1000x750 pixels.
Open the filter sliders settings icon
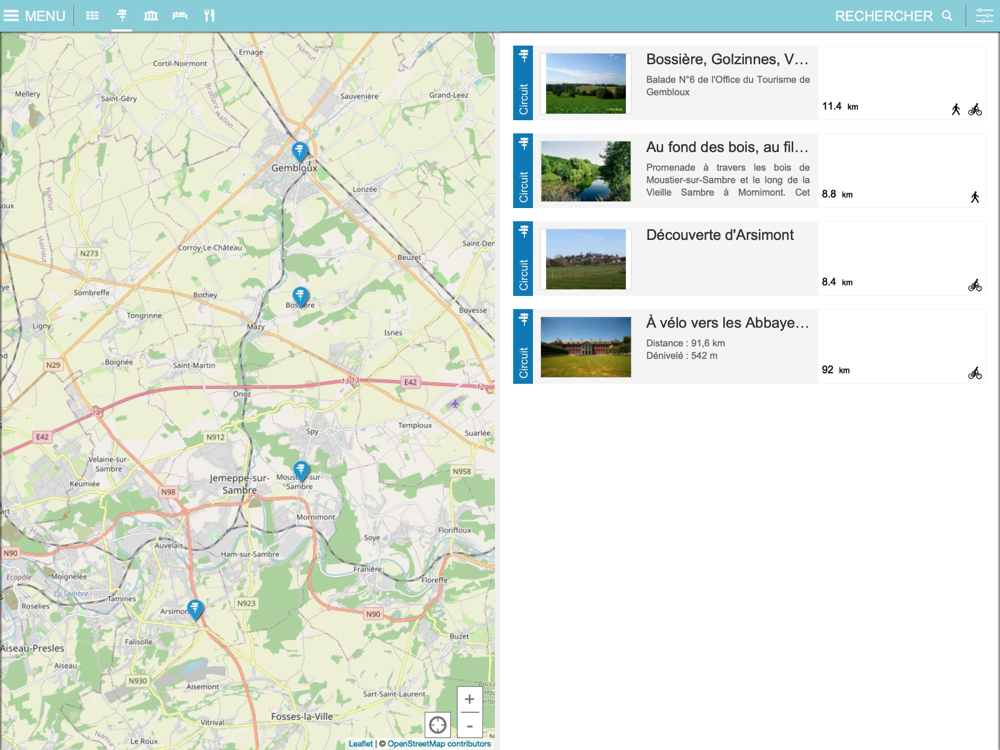[984, 15]
